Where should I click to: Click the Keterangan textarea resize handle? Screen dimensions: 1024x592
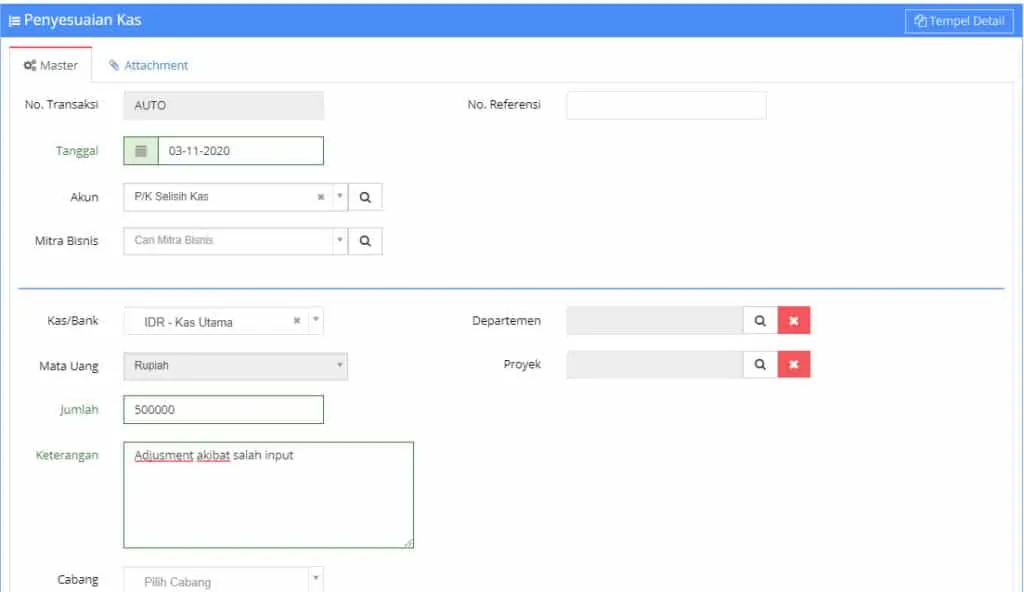click(408, 542)
